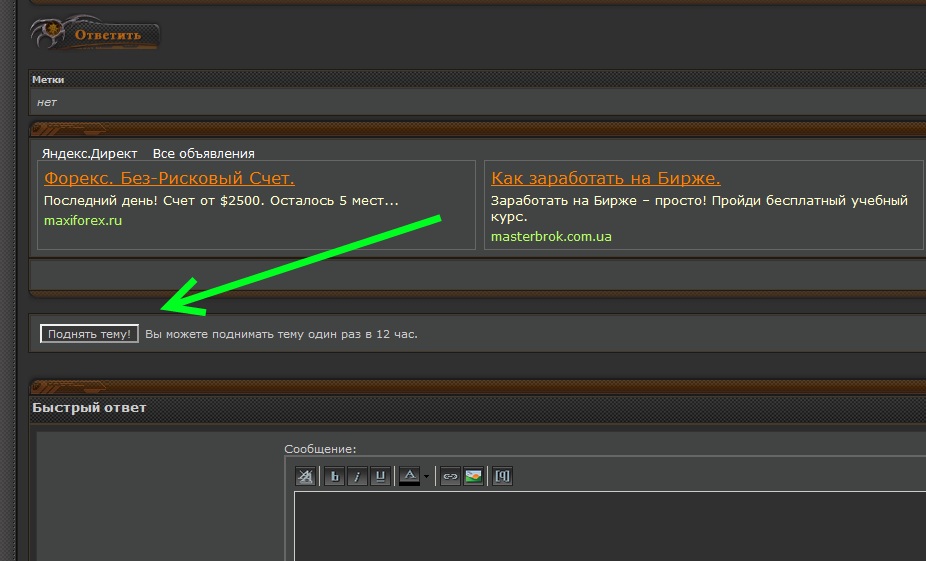Click the wrap quote tags icon
This screenshot has height=561, width=926.
pos(502,477)
